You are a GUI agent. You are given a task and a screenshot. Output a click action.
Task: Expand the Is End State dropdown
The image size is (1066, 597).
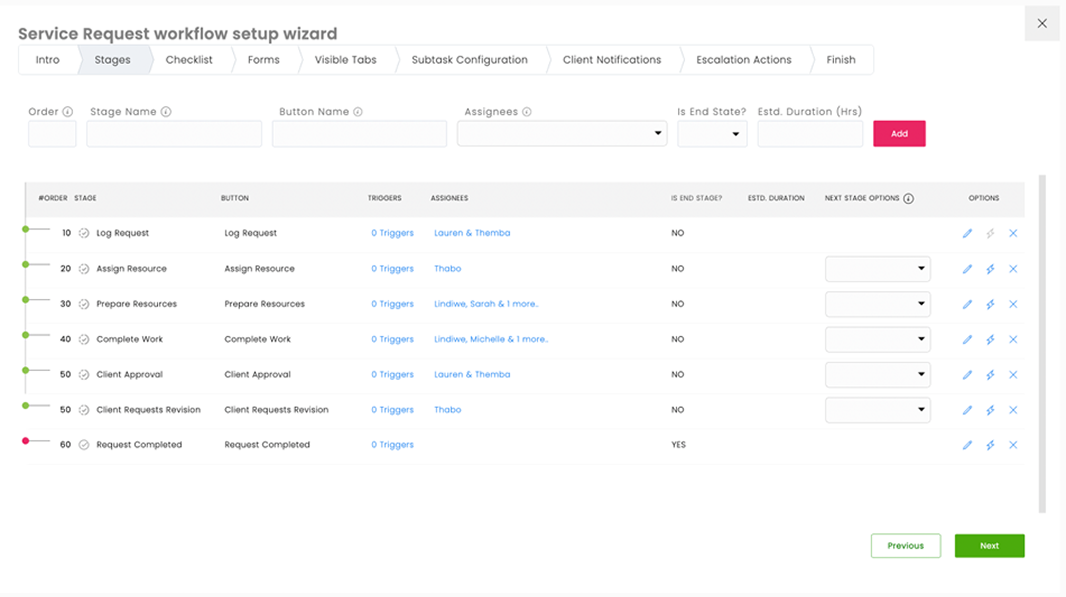712,134
